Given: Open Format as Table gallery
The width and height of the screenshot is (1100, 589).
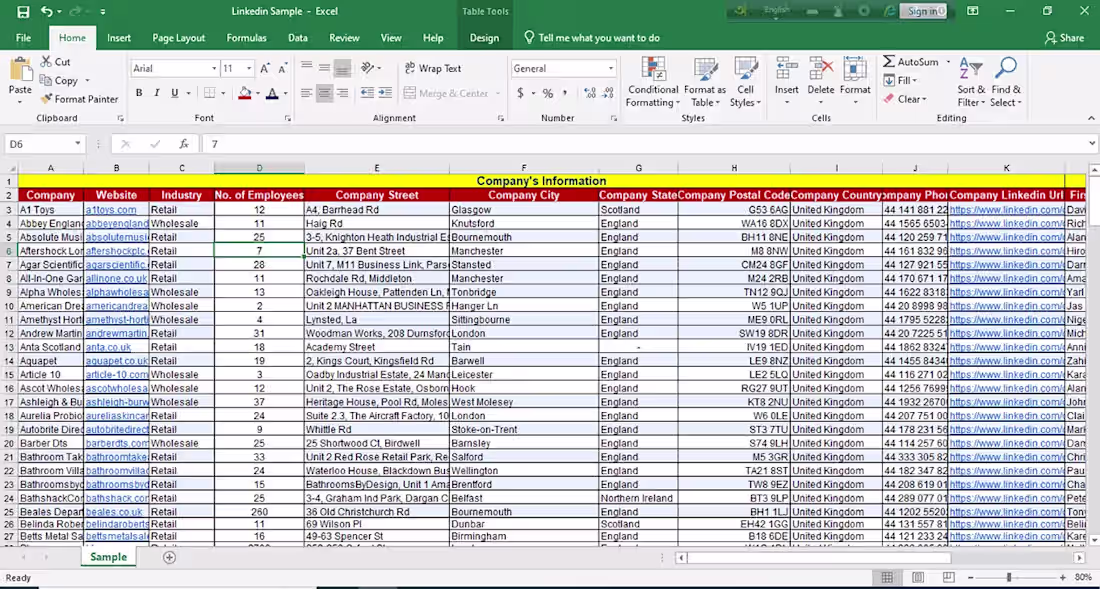Looking at the screenshot, I should pyautogui.click(x=705, y=82).
